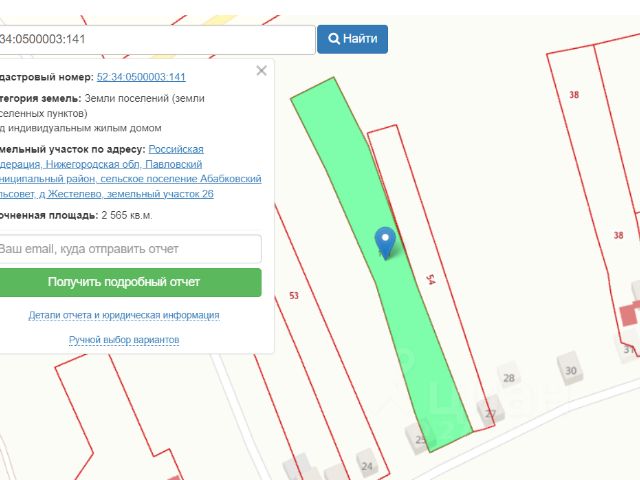Open the Ручной выбор вариантов link

(124, 340)
